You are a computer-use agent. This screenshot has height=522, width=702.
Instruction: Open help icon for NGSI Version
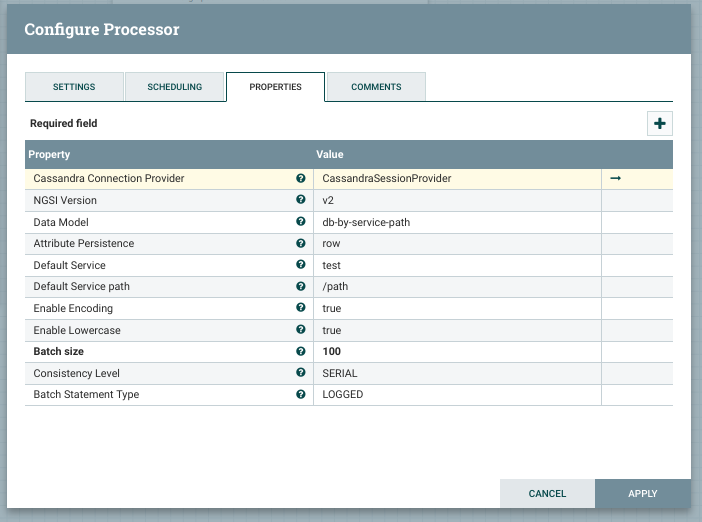point(301,200)
